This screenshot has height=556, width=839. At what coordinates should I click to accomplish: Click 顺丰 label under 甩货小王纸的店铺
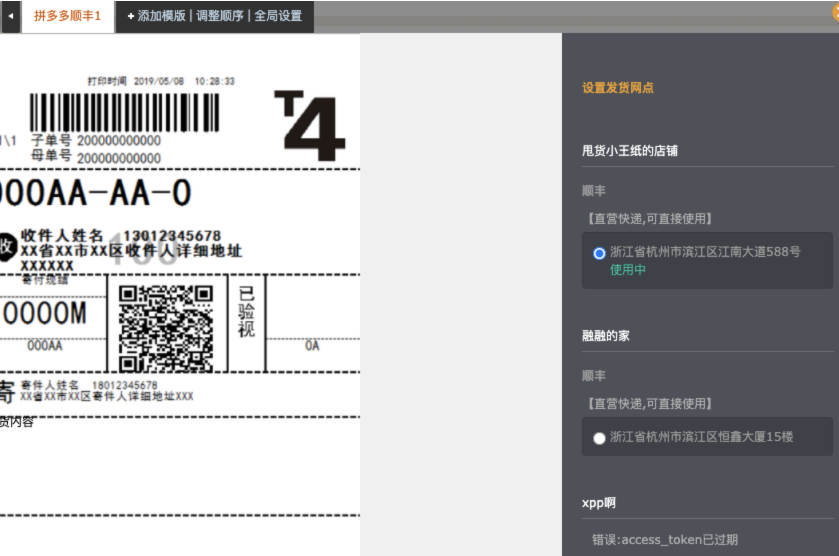593,191
